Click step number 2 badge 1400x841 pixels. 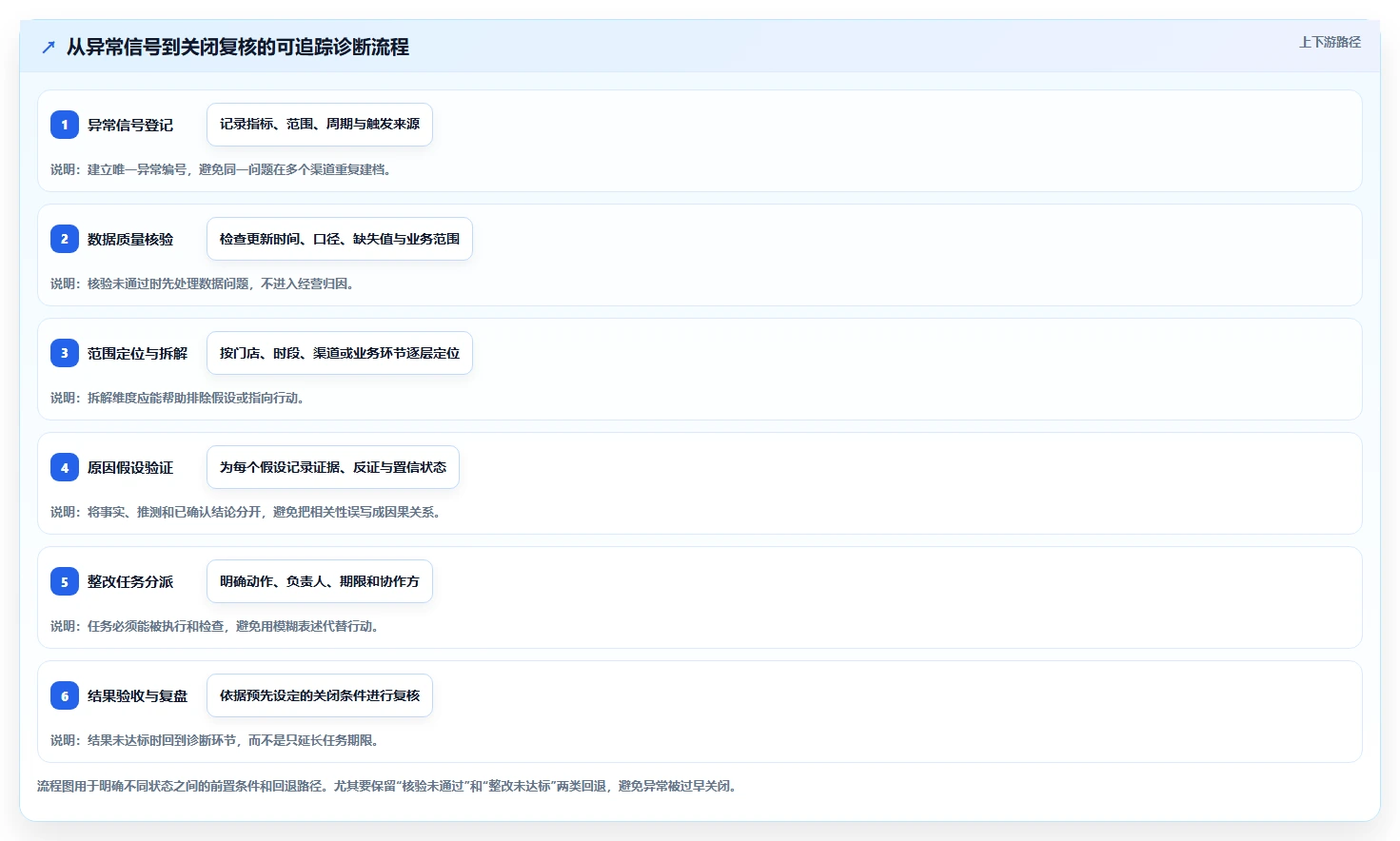coord(65,239)
